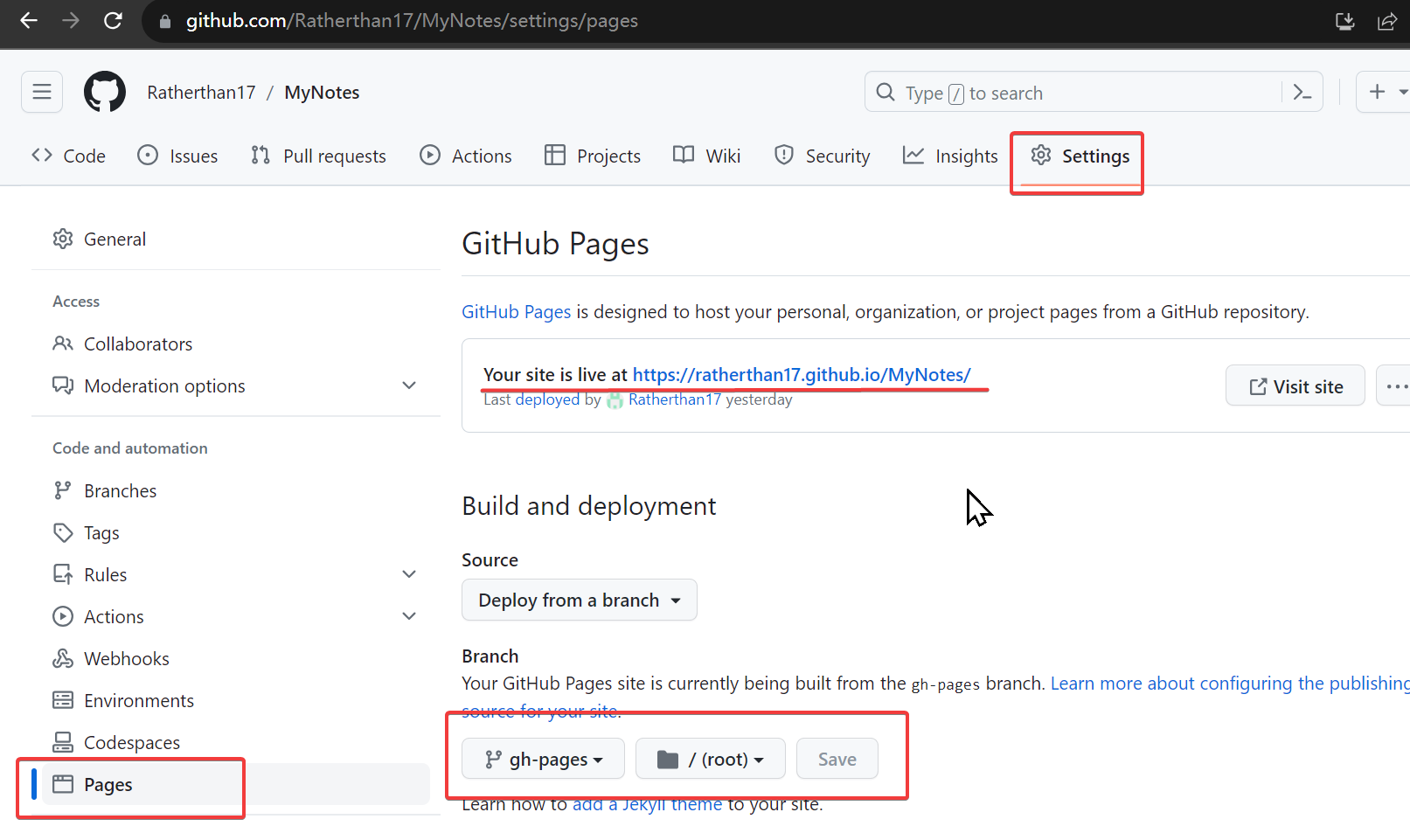Click the deployed link in last deployed line
This screenshot has height=840, width=1410.
point(547,399)
